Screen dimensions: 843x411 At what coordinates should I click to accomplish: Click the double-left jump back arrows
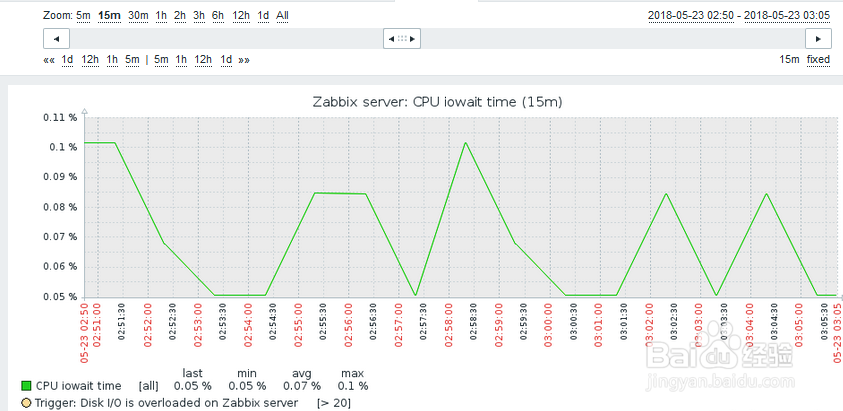pyautogui.click(x=49, y=60)
